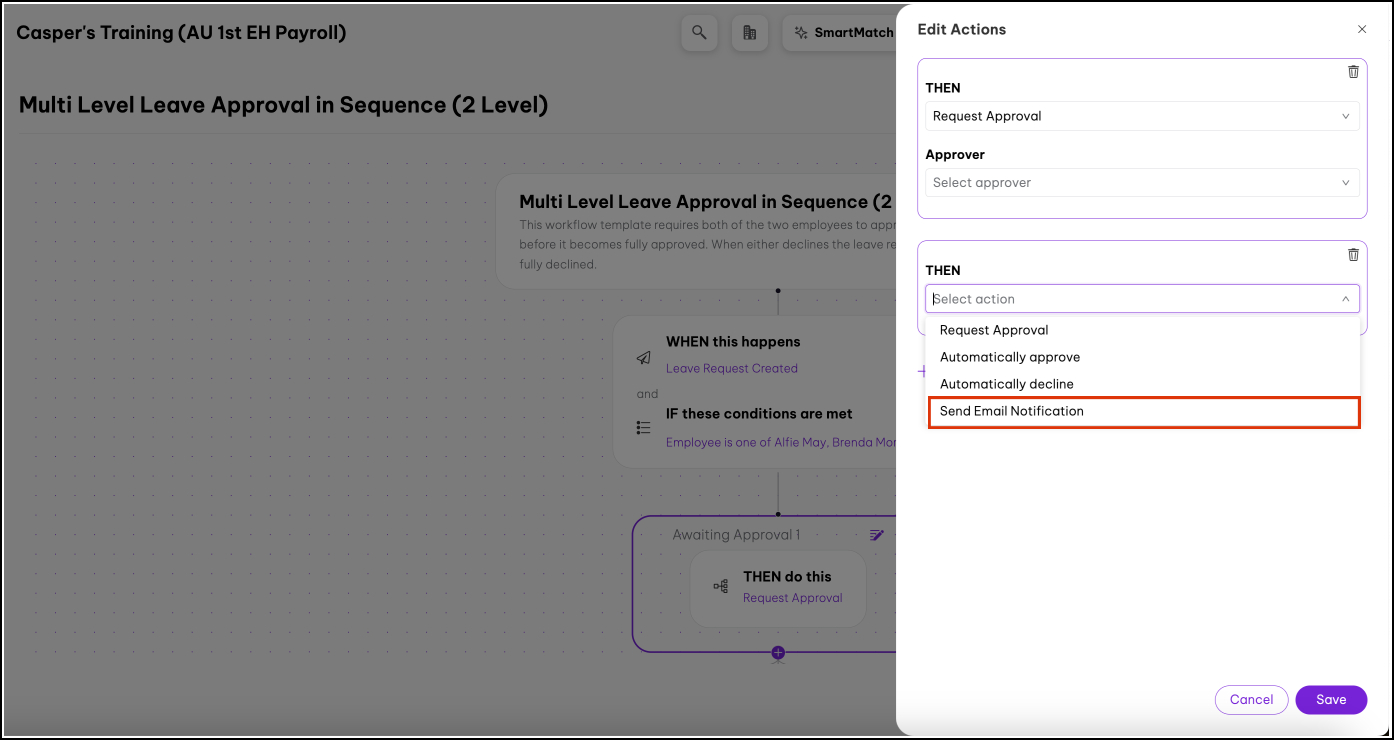Select Automatically decline option
The height and width of the screenshot is (740, 1394).
tap(1006, 384)
